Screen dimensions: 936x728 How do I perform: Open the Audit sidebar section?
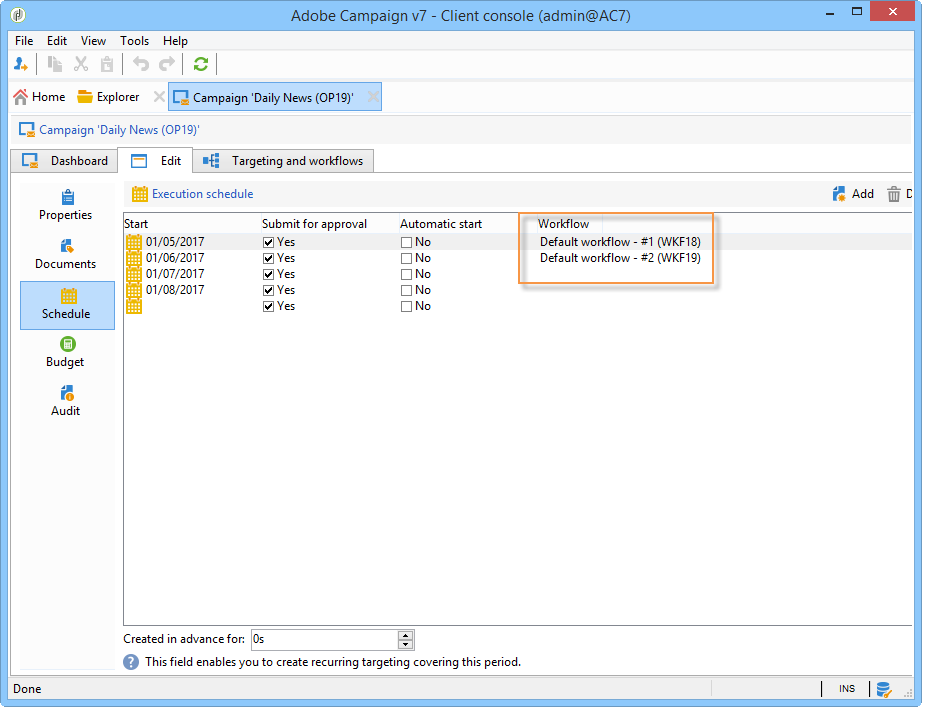66,401
